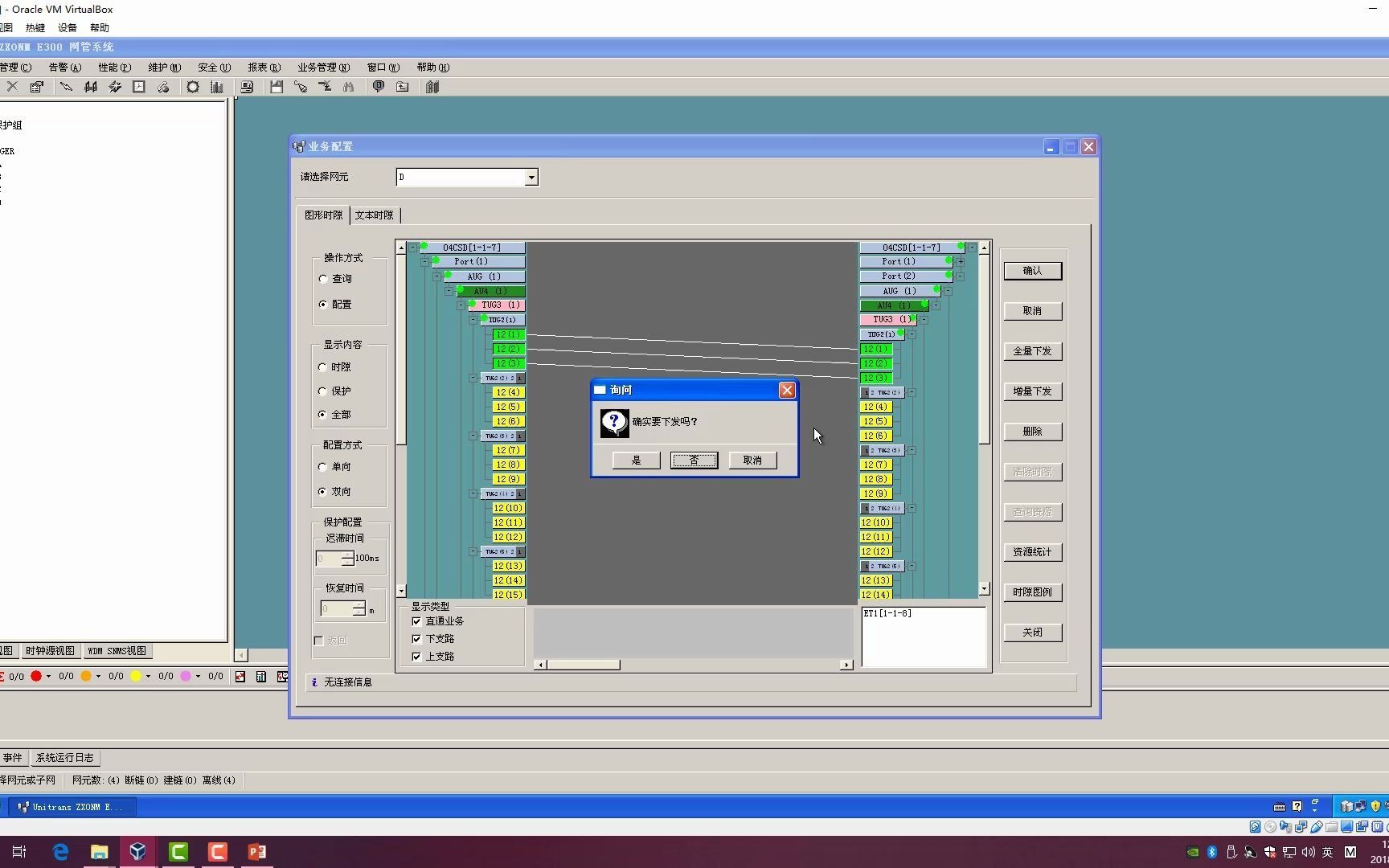
Task: Select 全部 display content radio
Action: click(x=323, y=415)
